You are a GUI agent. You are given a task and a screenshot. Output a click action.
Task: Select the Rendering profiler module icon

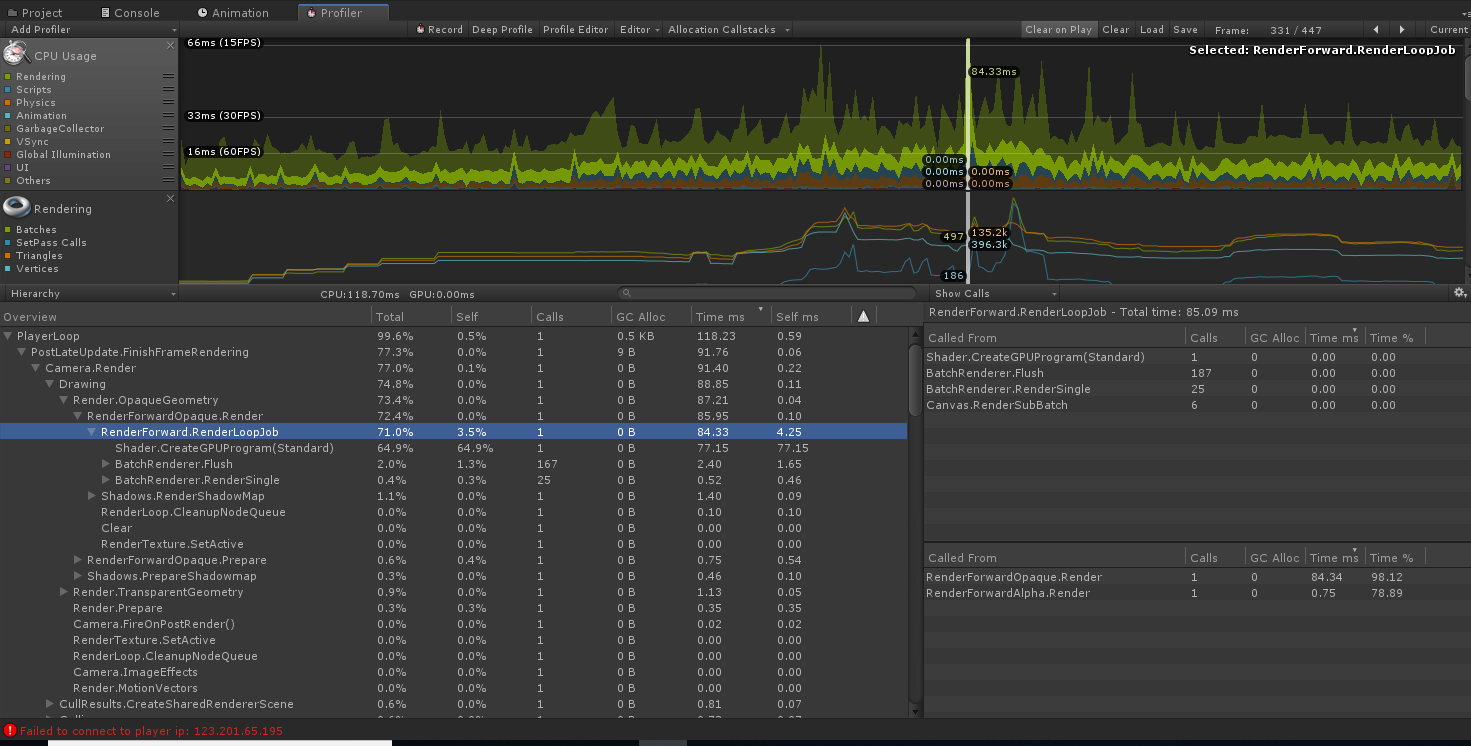[x=15, y=207]
